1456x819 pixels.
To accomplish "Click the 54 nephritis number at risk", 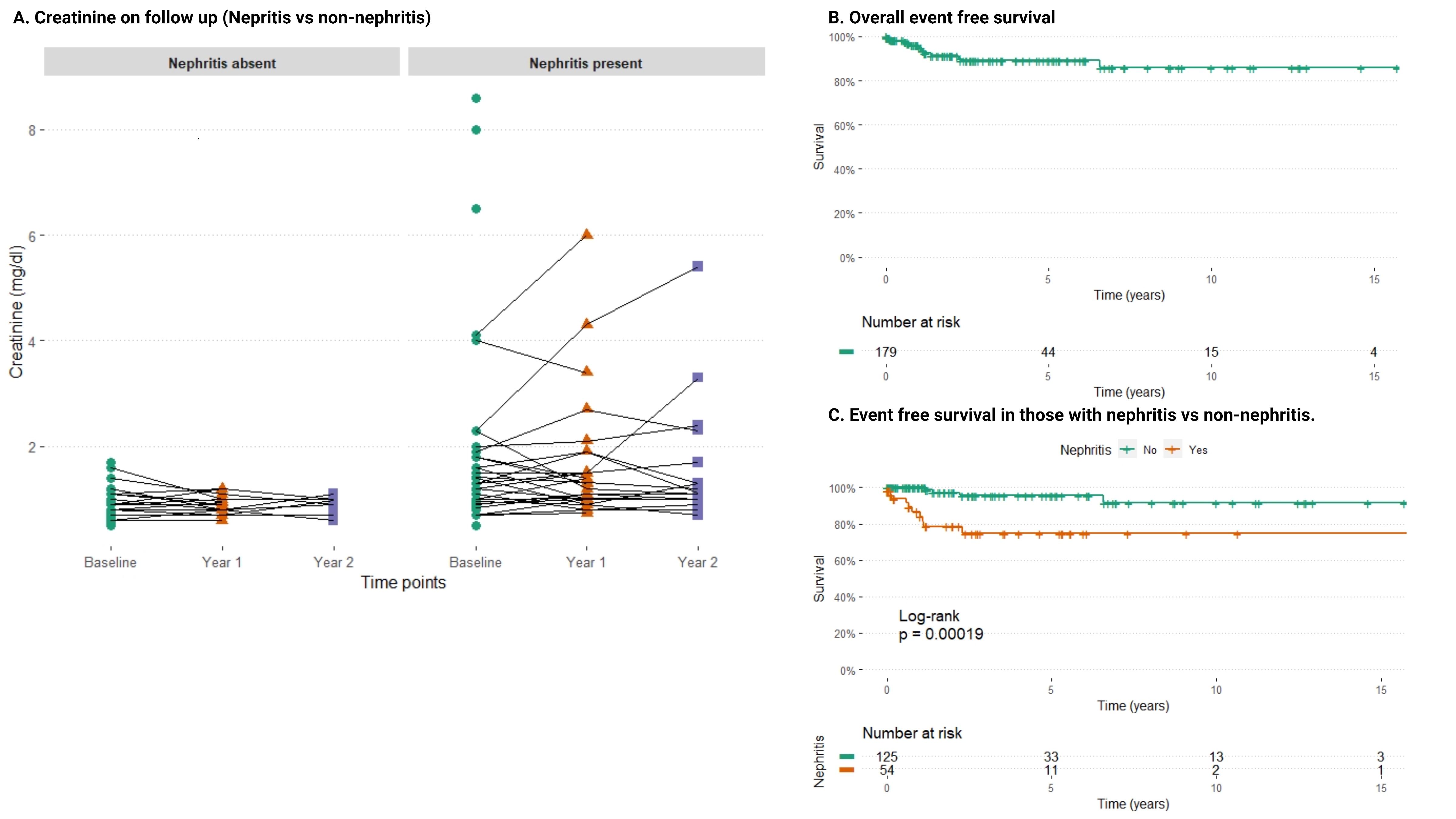I will [x=887, y=770].
